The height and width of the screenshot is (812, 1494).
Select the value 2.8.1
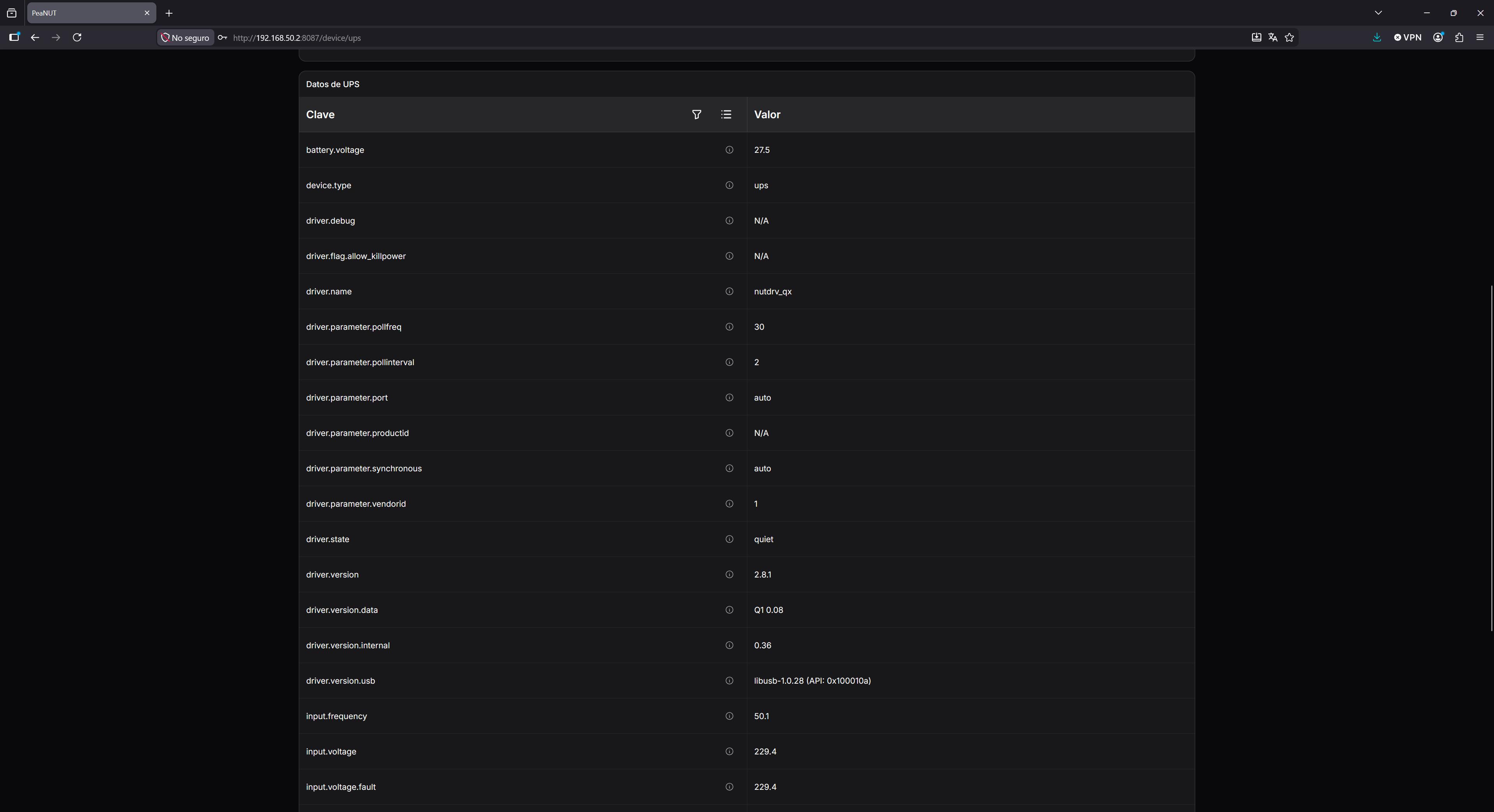762,574
